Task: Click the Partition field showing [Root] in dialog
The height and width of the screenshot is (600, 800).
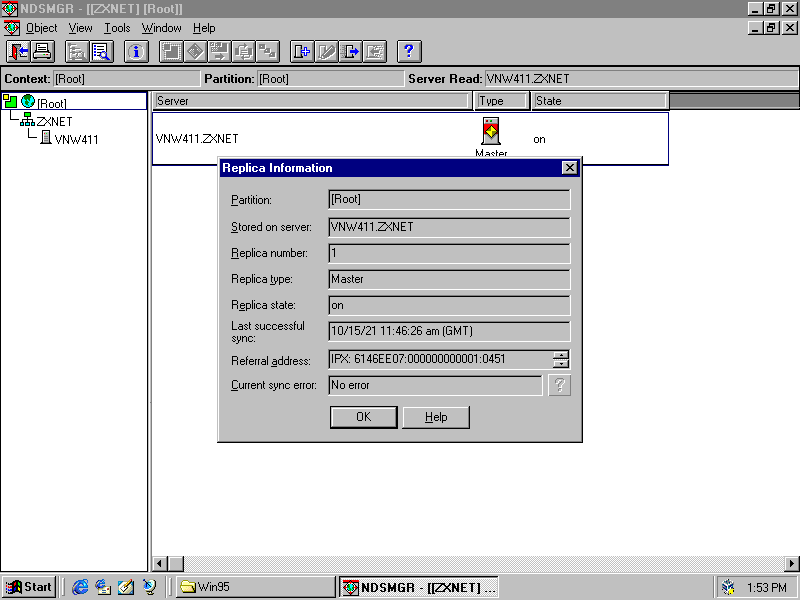Action: point(449,199)
